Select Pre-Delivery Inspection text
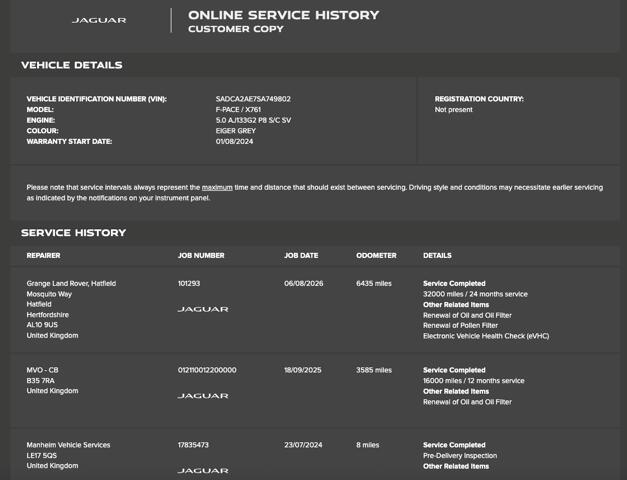This screenshot has width=627, height=480. [460, 456]
